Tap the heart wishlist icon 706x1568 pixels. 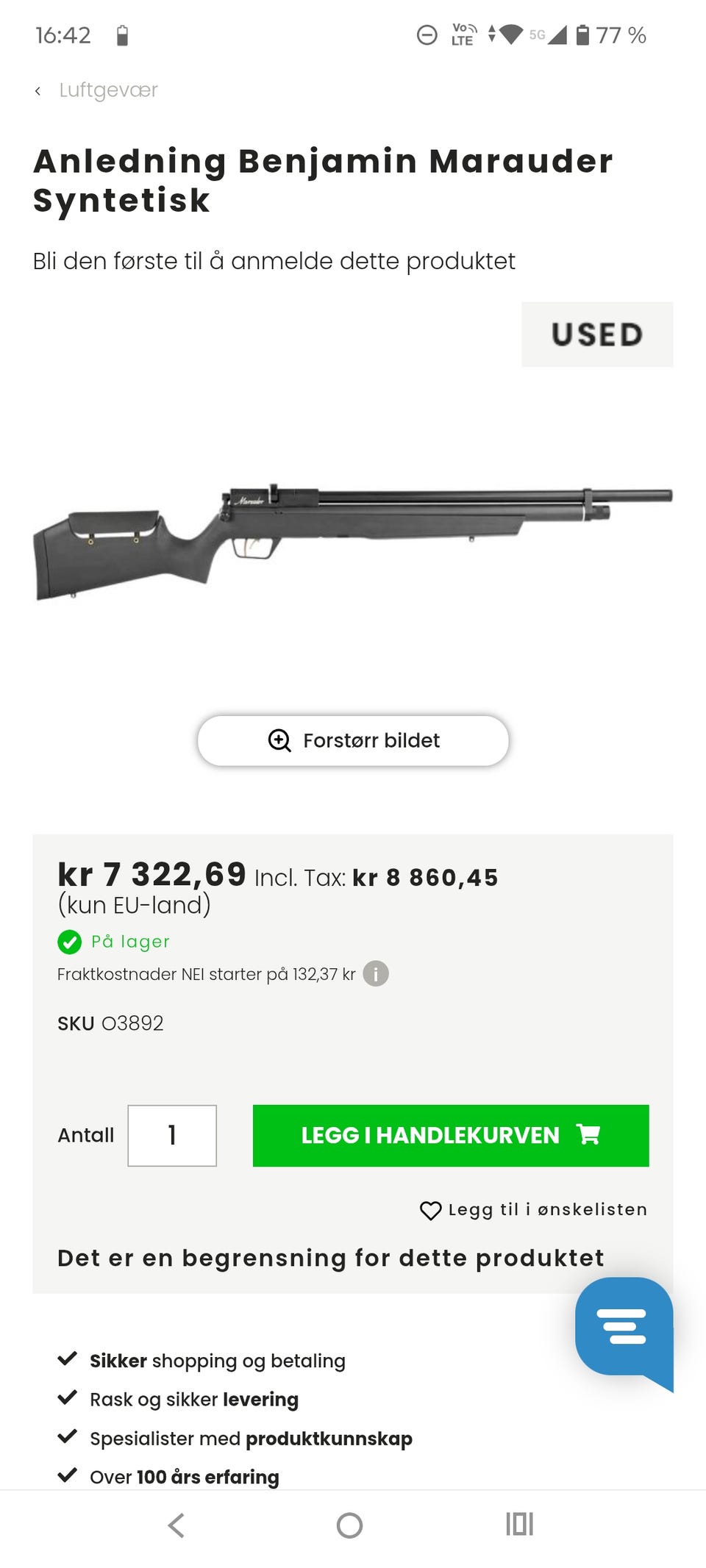430,1210
